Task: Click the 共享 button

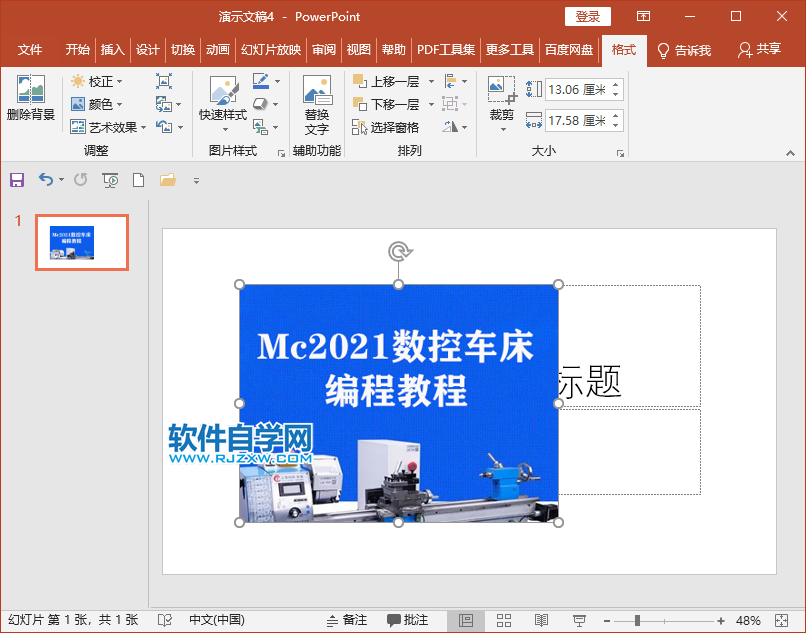Action: click(760, 48)
